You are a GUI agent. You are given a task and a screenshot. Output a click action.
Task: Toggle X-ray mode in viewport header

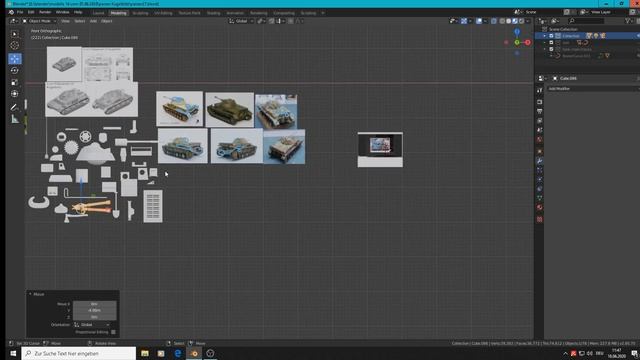[493, 21]
